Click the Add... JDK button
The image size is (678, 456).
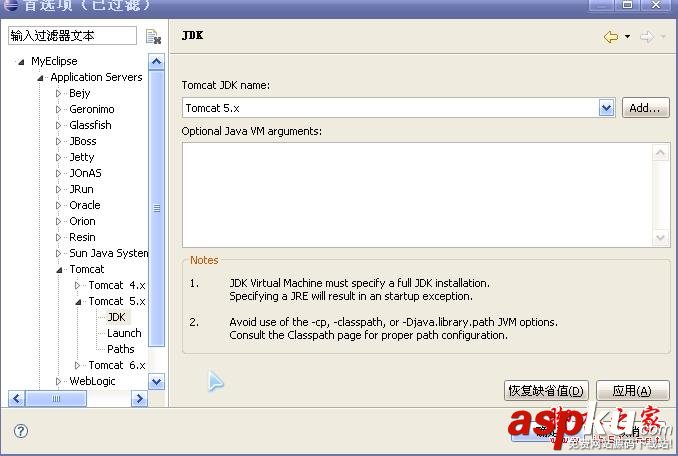point(646,108)
